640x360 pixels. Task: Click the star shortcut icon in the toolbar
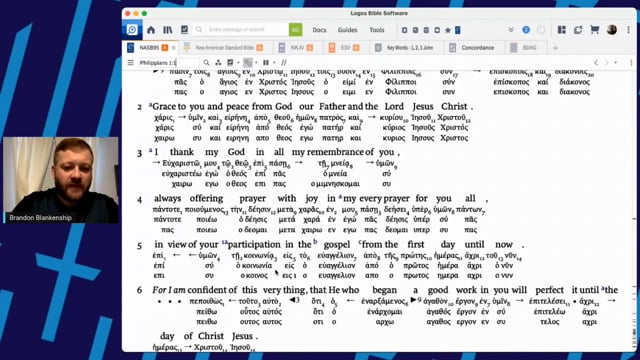click(448, 30)
